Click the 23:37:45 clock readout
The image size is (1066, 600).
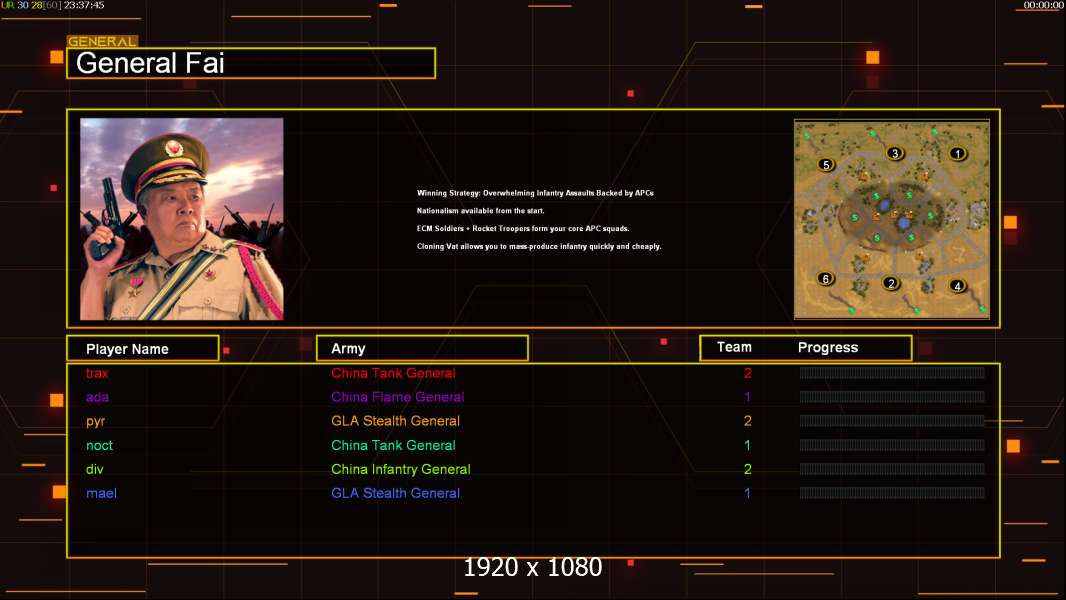(x=84, y=5)
